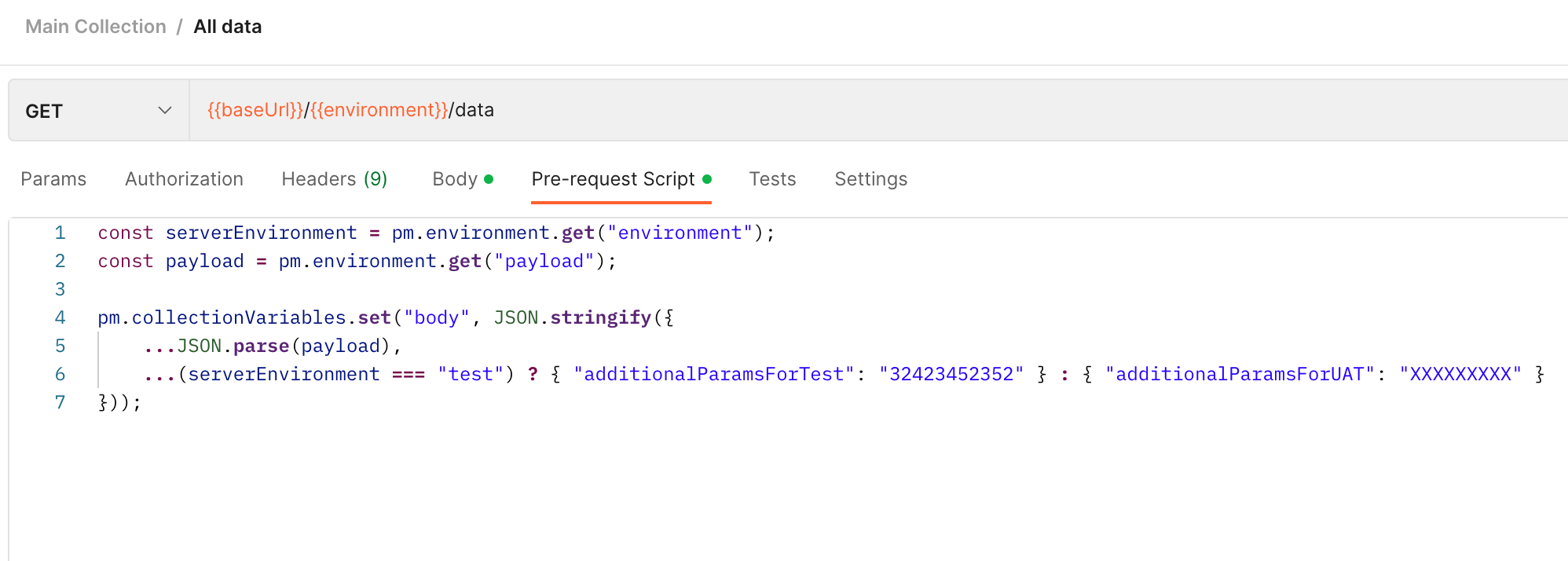Click the green dot beside Body

pyautogui.click(x=489, y=179)
